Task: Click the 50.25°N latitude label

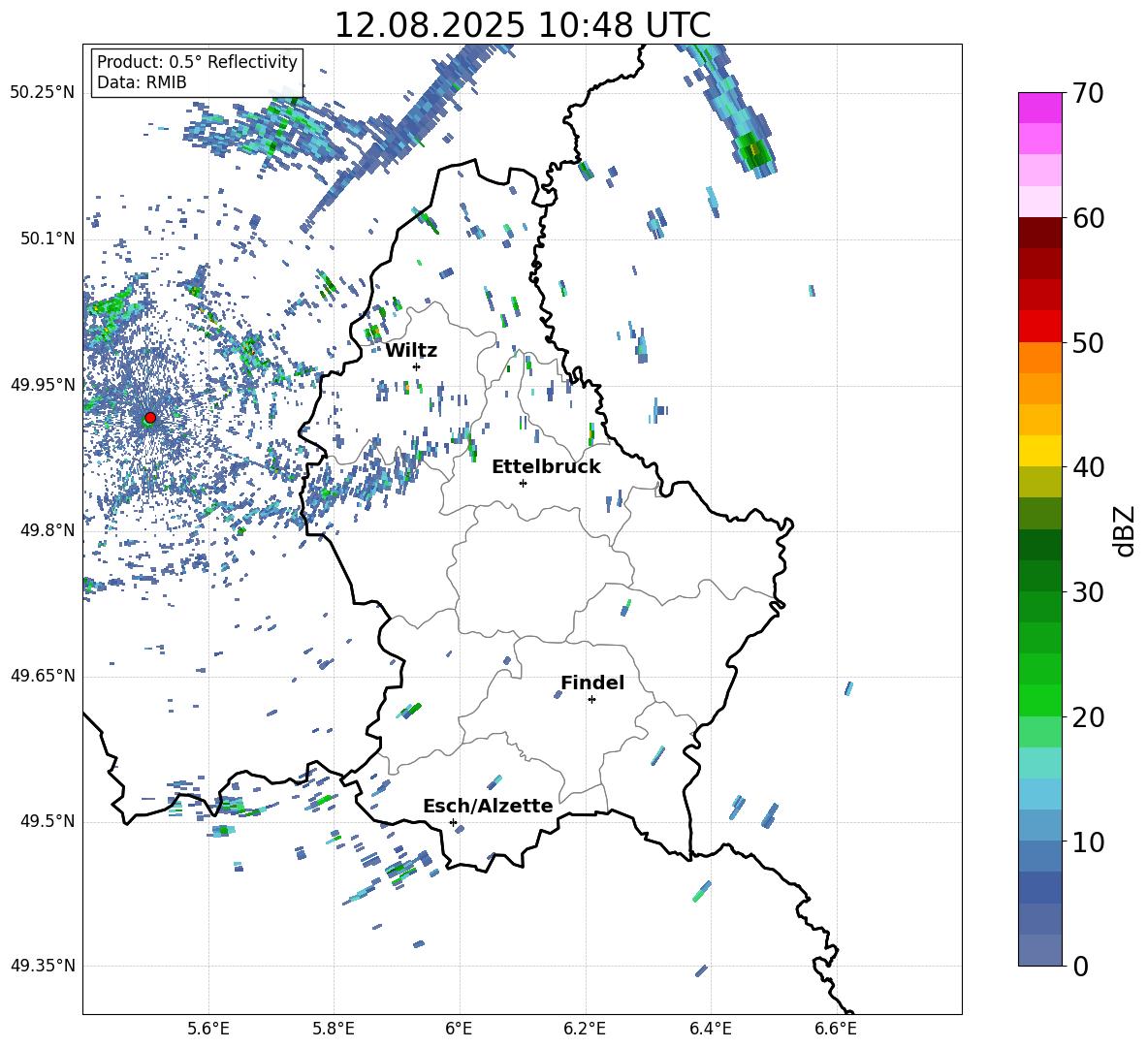Action: [x=43, y=93]
